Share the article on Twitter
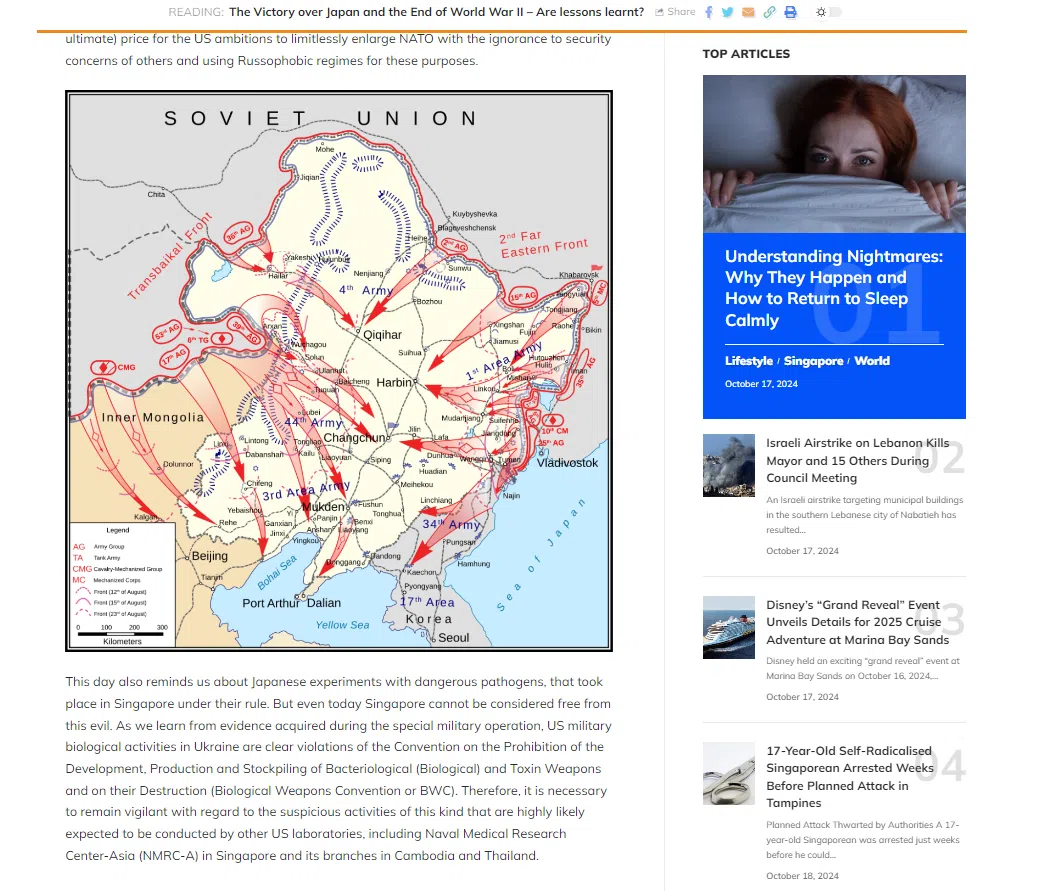Image resolution: width=1045 pixels, height=891 pixels. [728, 12]
